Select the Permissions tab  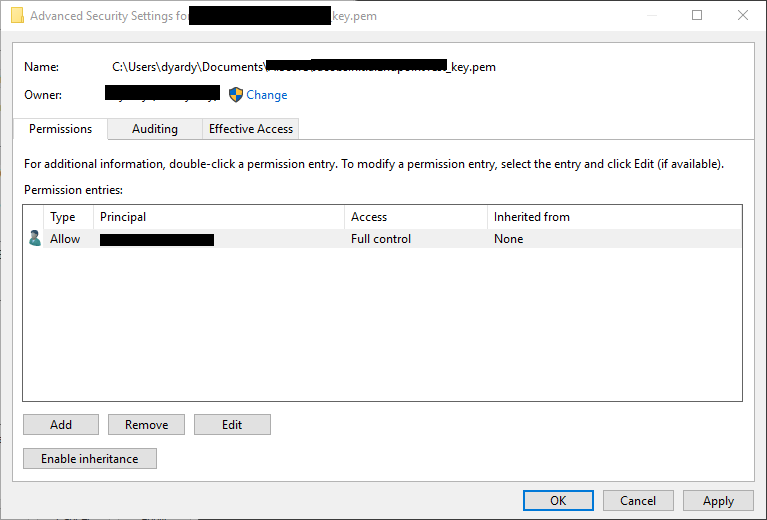click(60, 129)
